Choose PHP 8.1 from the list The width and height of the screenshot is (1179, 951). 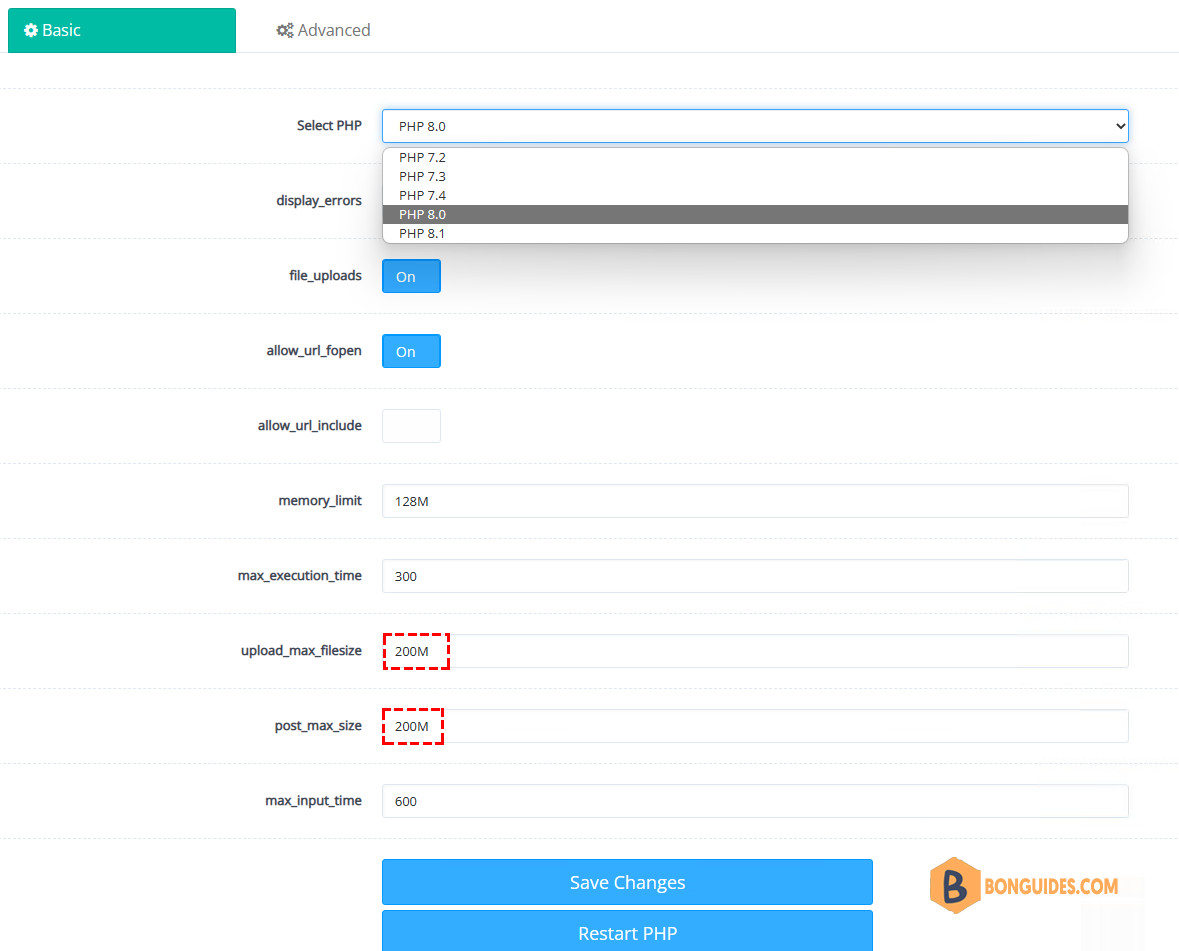tap(755, 233)
